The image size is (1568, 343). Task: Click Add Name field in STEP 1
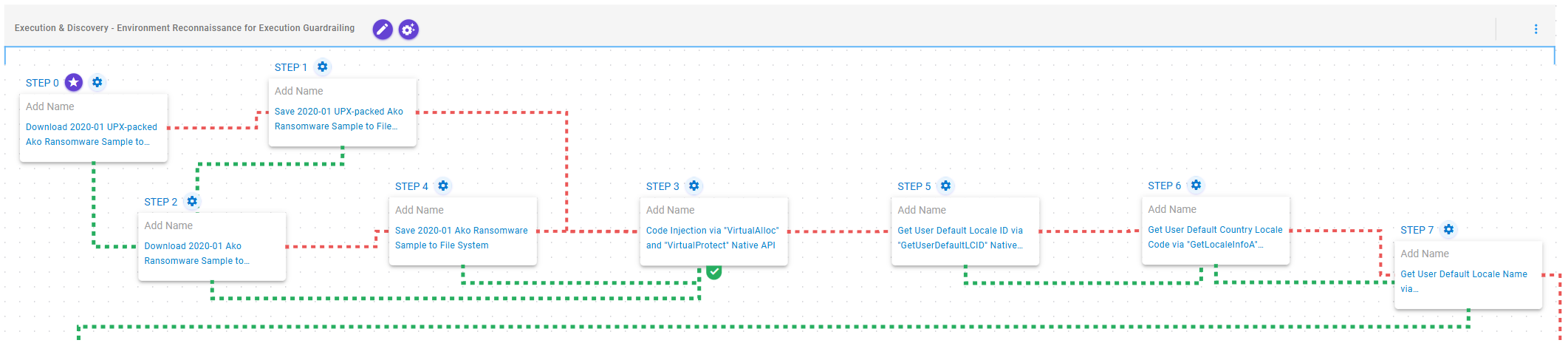pyautogui.click(x=299, y=91)
